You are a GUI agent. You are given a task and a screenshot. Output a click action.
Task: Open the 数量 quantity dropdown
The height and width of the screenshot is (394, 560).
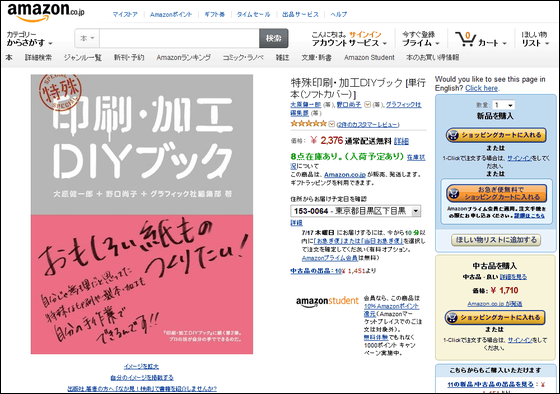click(503, 105)
